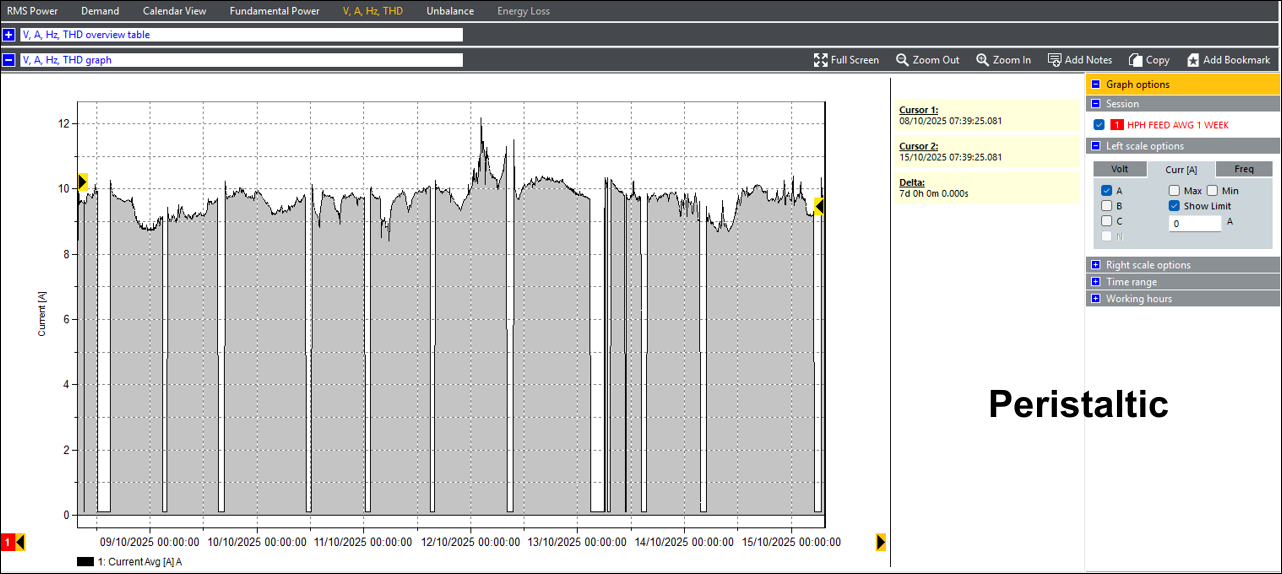
Task: Add a bookmark with star icon
Action: pyautogui.click(x=1193, y=60)
